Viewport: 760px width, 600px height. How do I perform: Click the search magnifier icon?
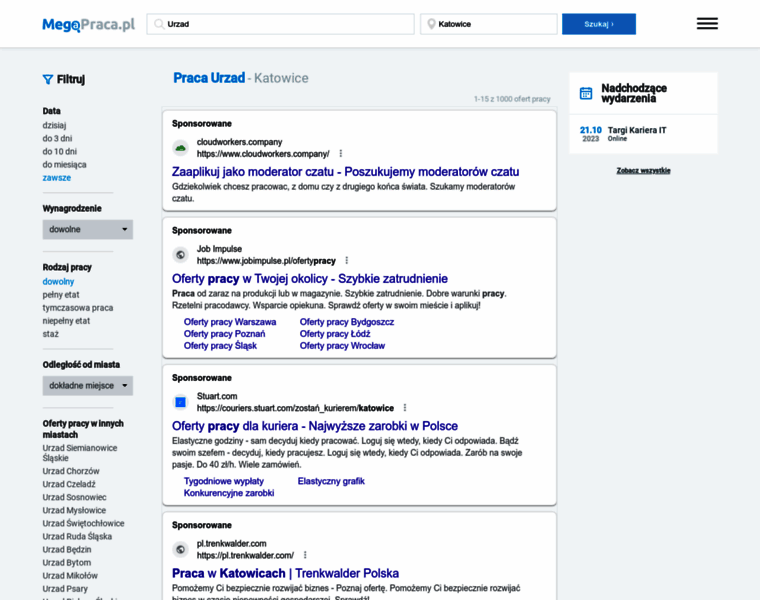click(x=158, y=24)
